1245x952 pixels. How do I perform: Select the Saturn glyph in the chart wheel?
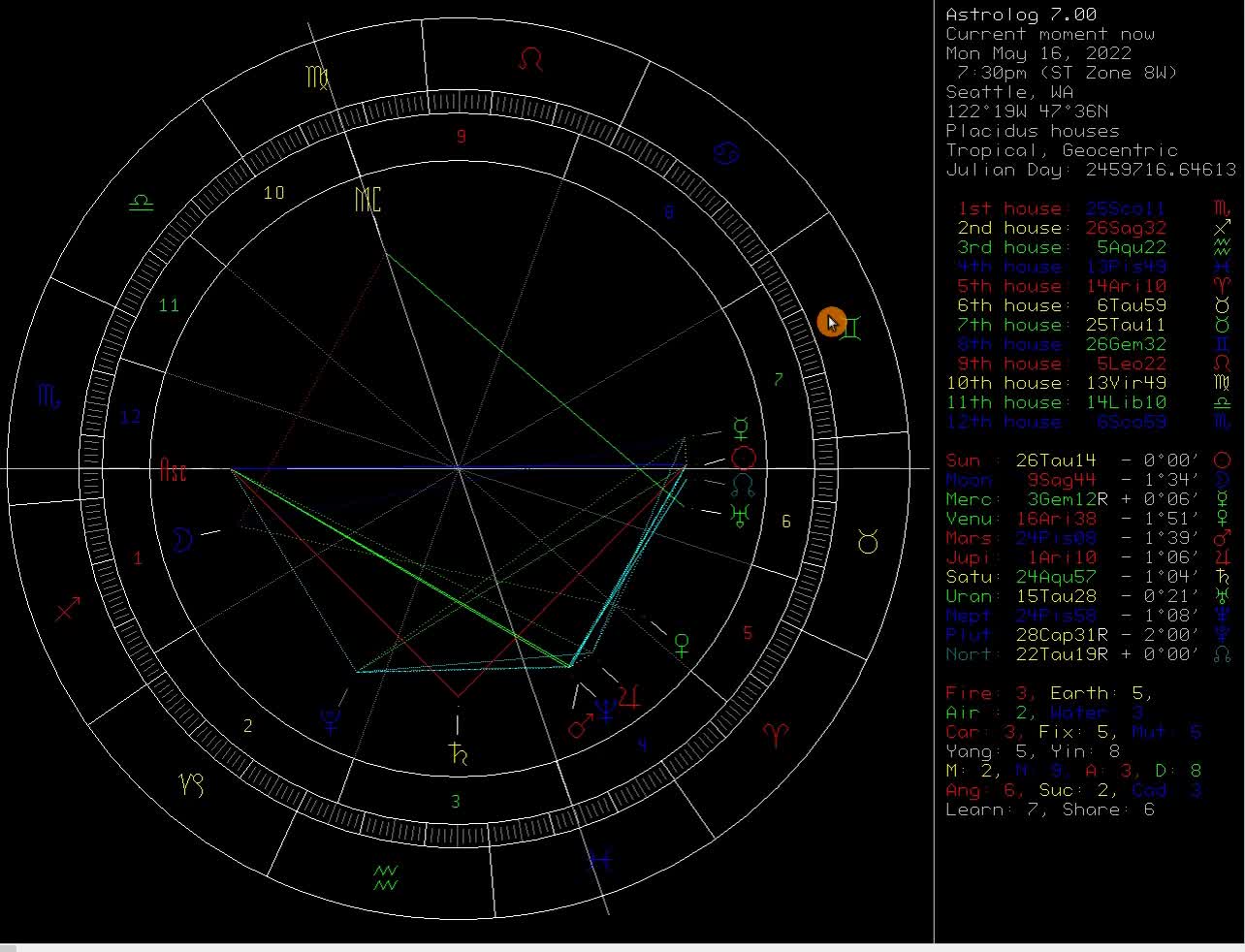458,752
